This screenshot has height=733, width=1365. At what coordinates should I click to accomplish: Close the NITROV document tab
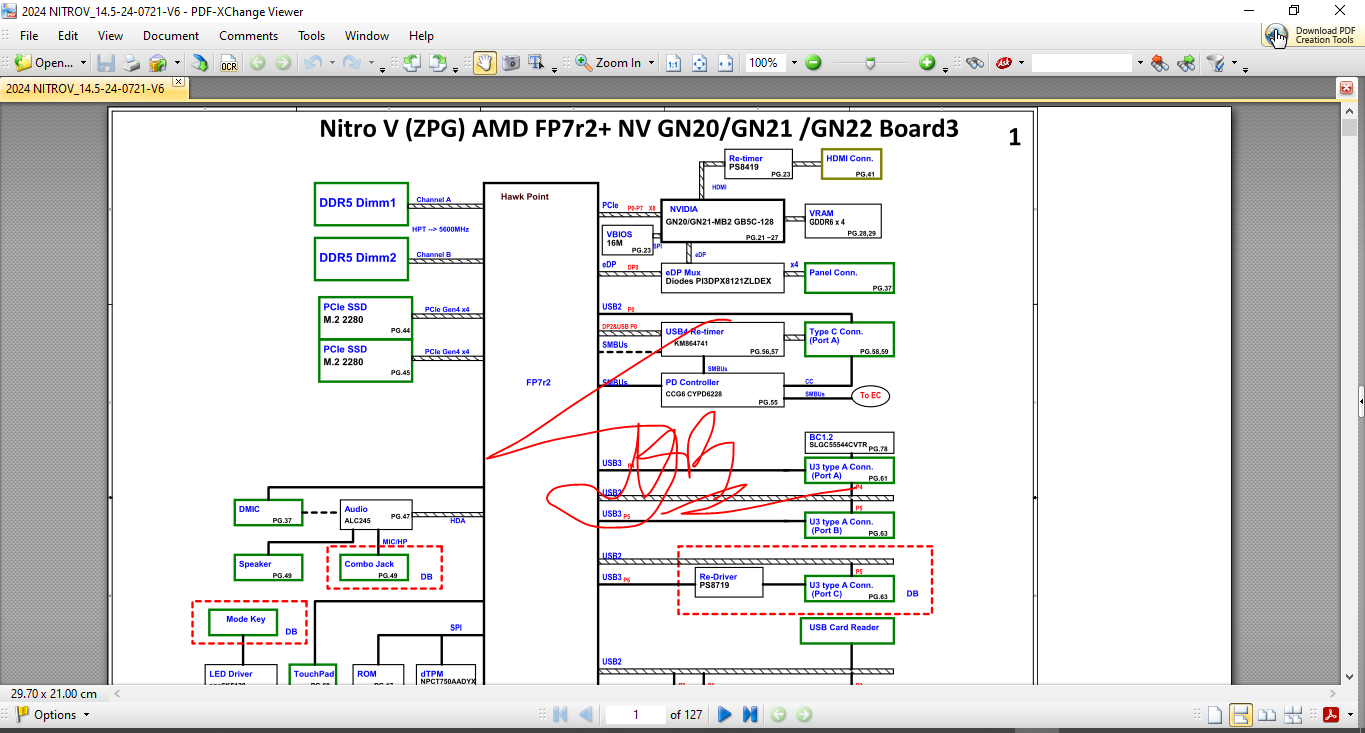tap(178, 81)
